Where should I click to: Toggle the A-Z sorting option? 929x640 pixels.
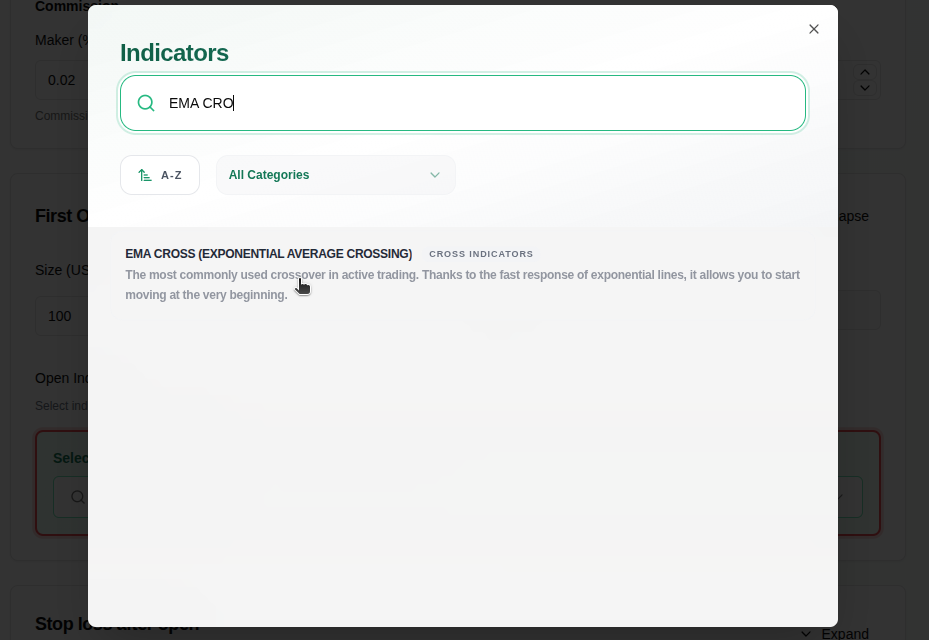click(159, 174)
